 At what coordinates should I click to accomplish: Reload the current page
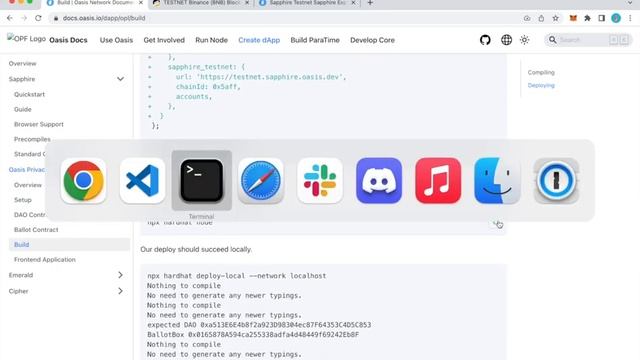(x=38, y=18)
